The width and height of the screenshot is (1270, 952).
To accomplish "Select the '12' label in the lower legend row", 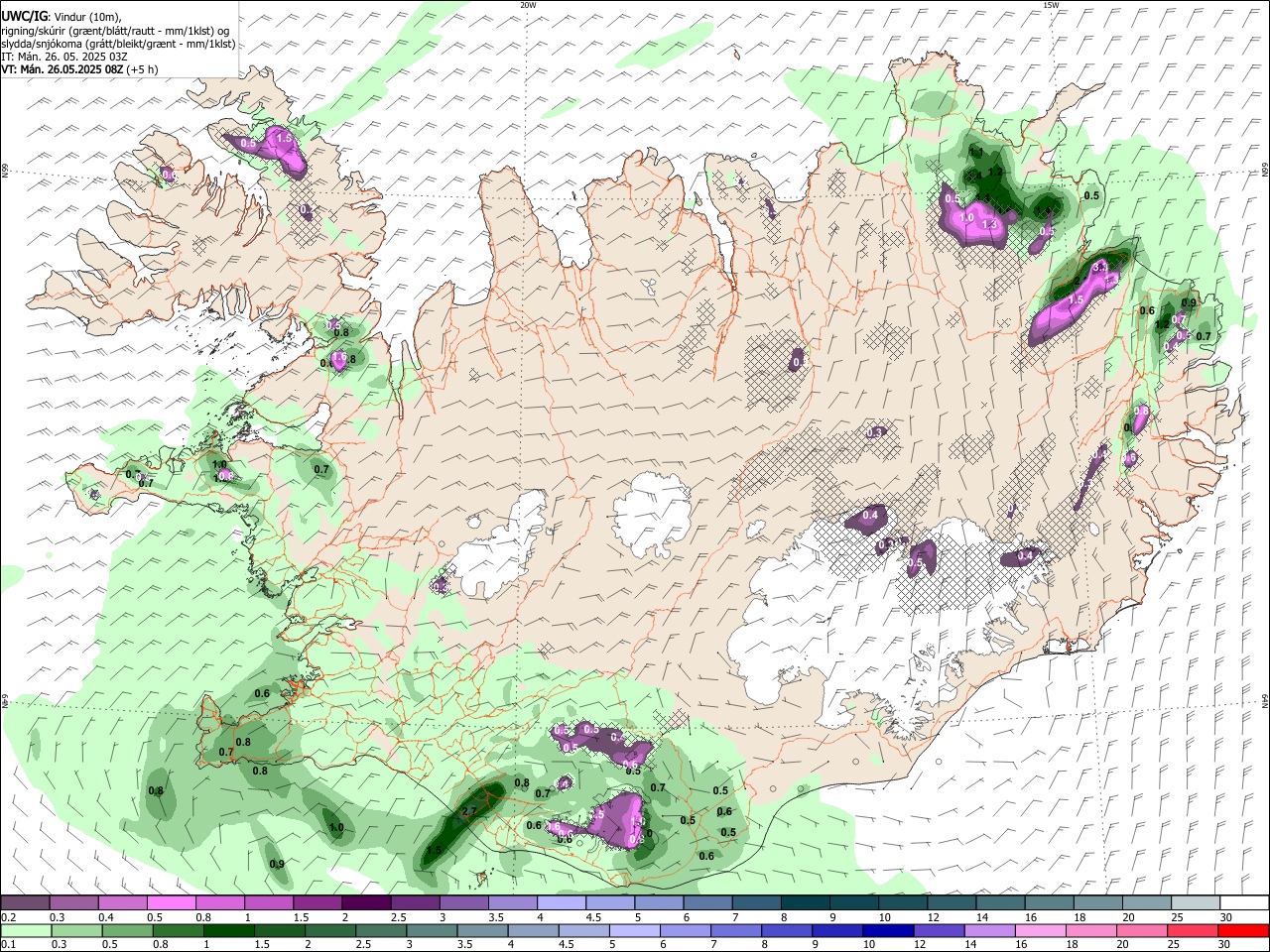I will (920, 945).
